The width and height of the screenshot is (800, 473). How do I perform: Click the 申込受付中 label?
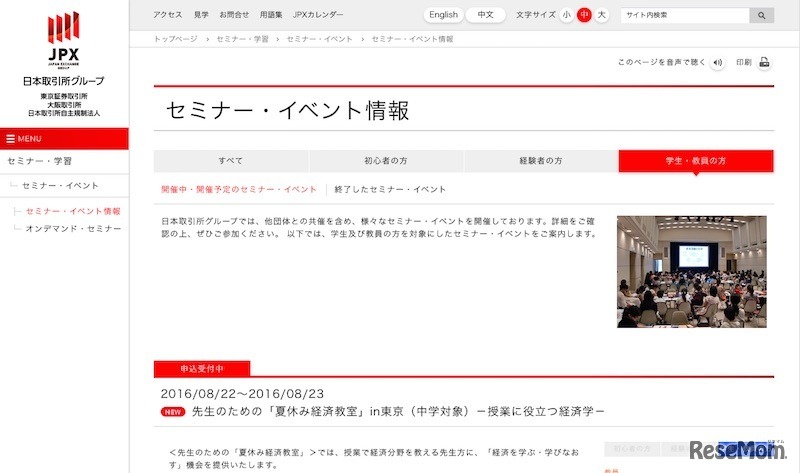(x=202, y=368)
